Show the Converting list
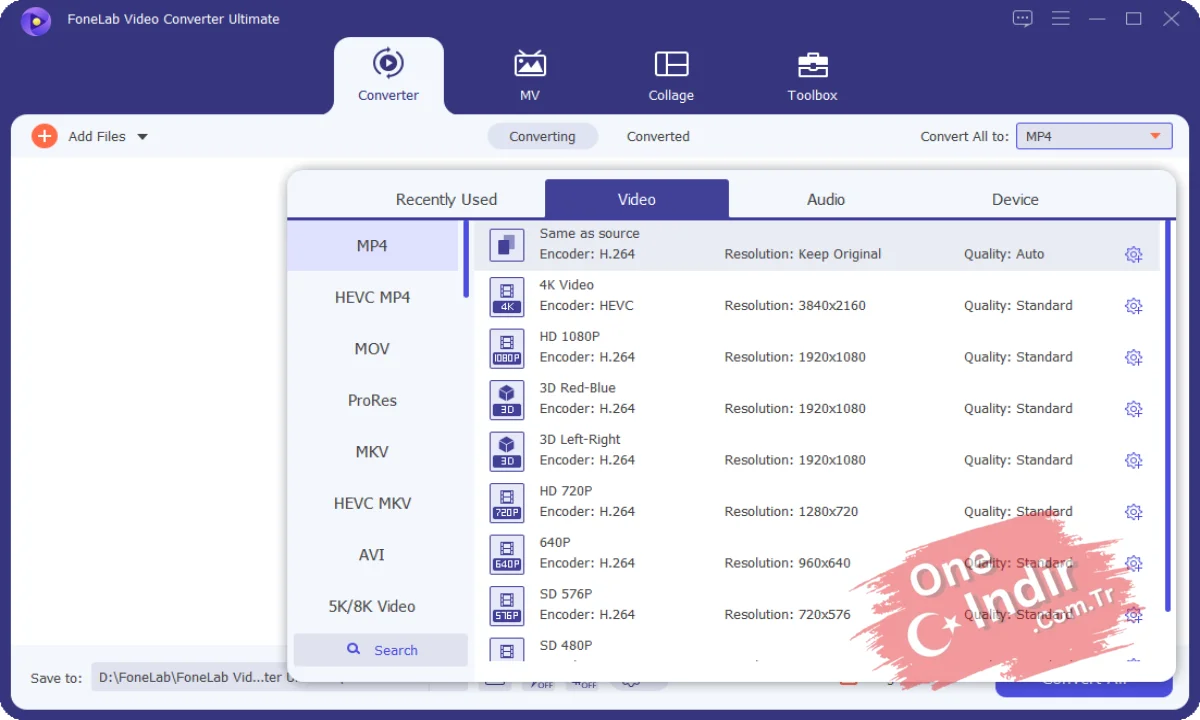Viewport: 1200px width, 720px height. click(x=542, y=136)
